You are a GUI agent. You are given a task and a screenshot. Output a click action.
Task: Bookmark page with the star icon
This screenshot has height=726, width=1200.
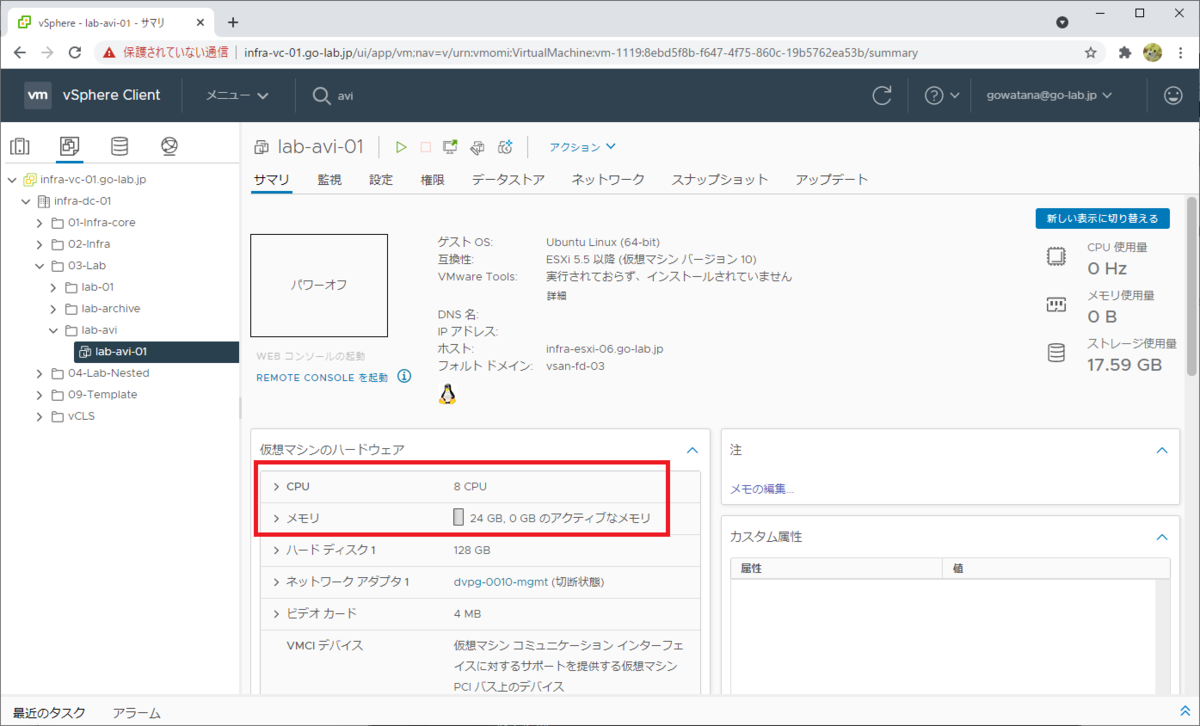[x=1091, y=52]
